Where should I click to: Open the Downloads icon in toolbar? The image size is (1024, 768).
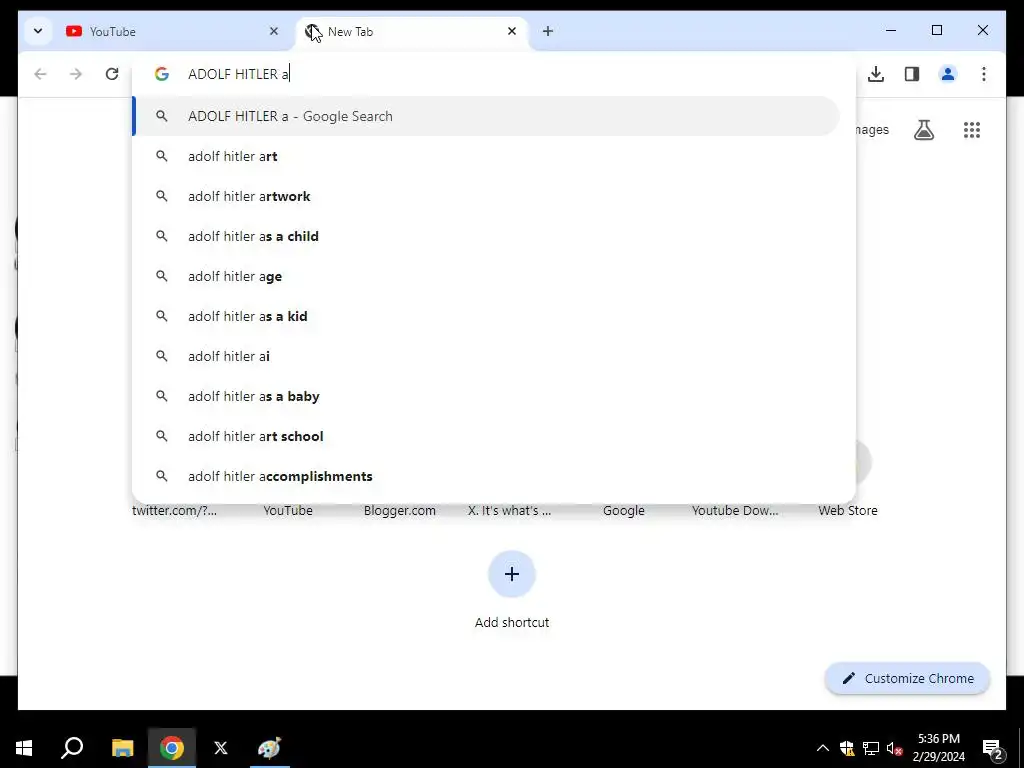tap(876, 74)
